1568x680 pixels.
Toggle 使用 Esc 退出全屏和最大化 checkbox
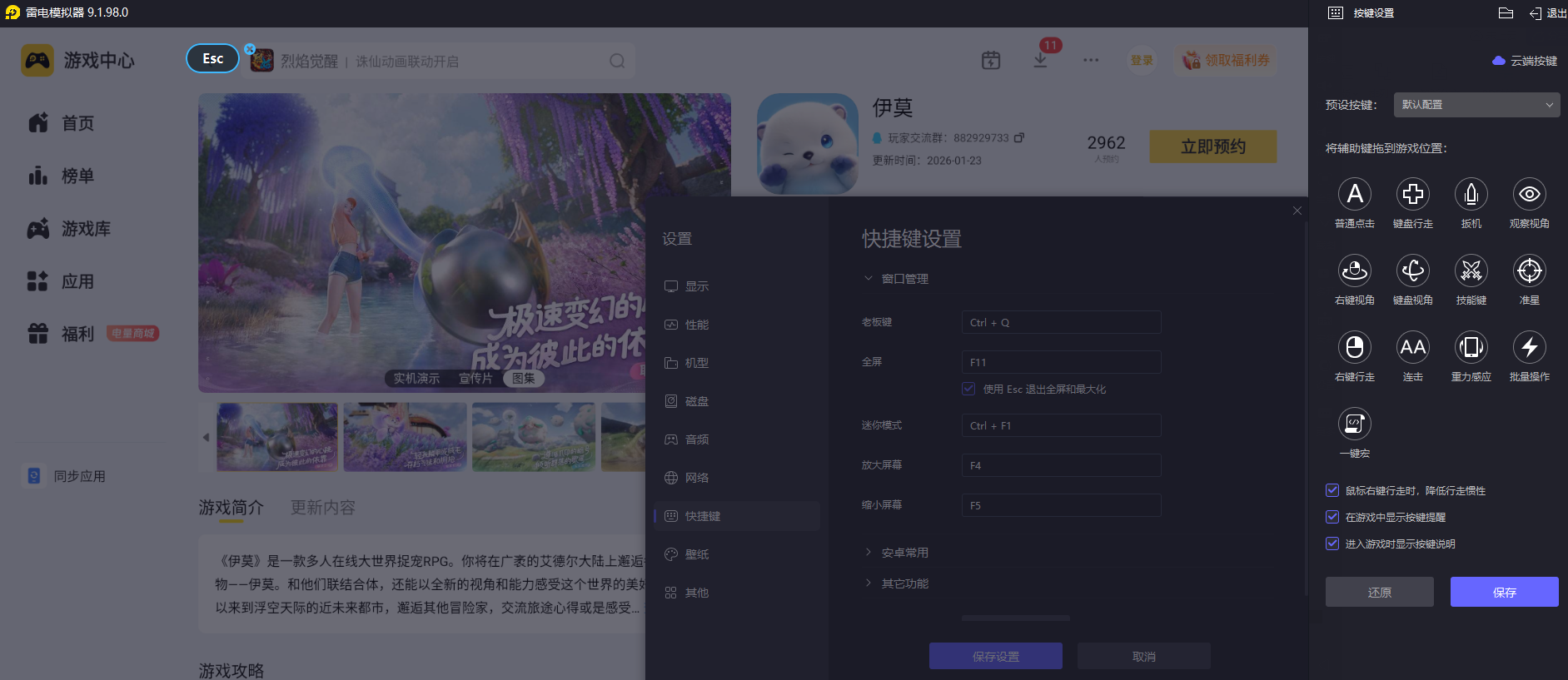[968, 389]
